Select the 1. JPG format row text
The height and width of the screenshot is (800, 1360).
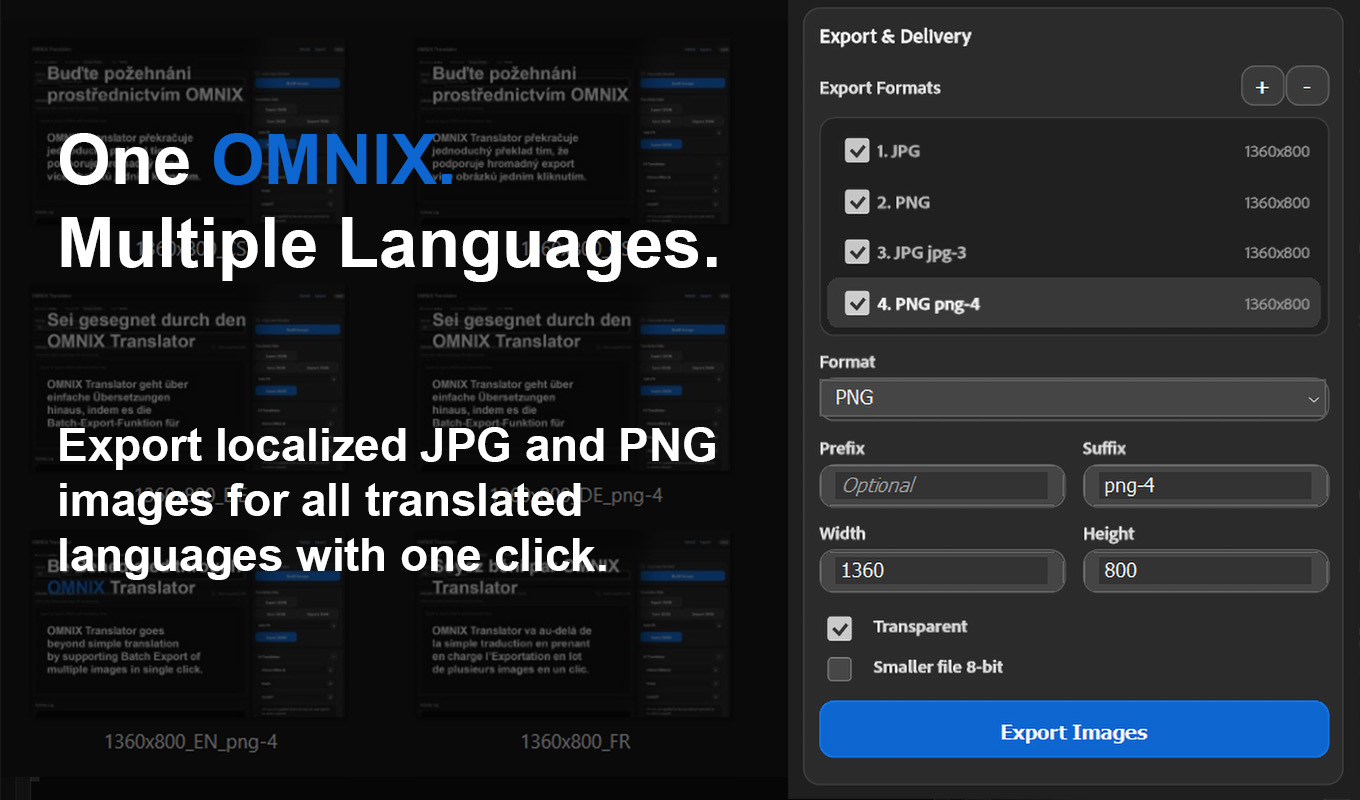(x=898, y=152)
